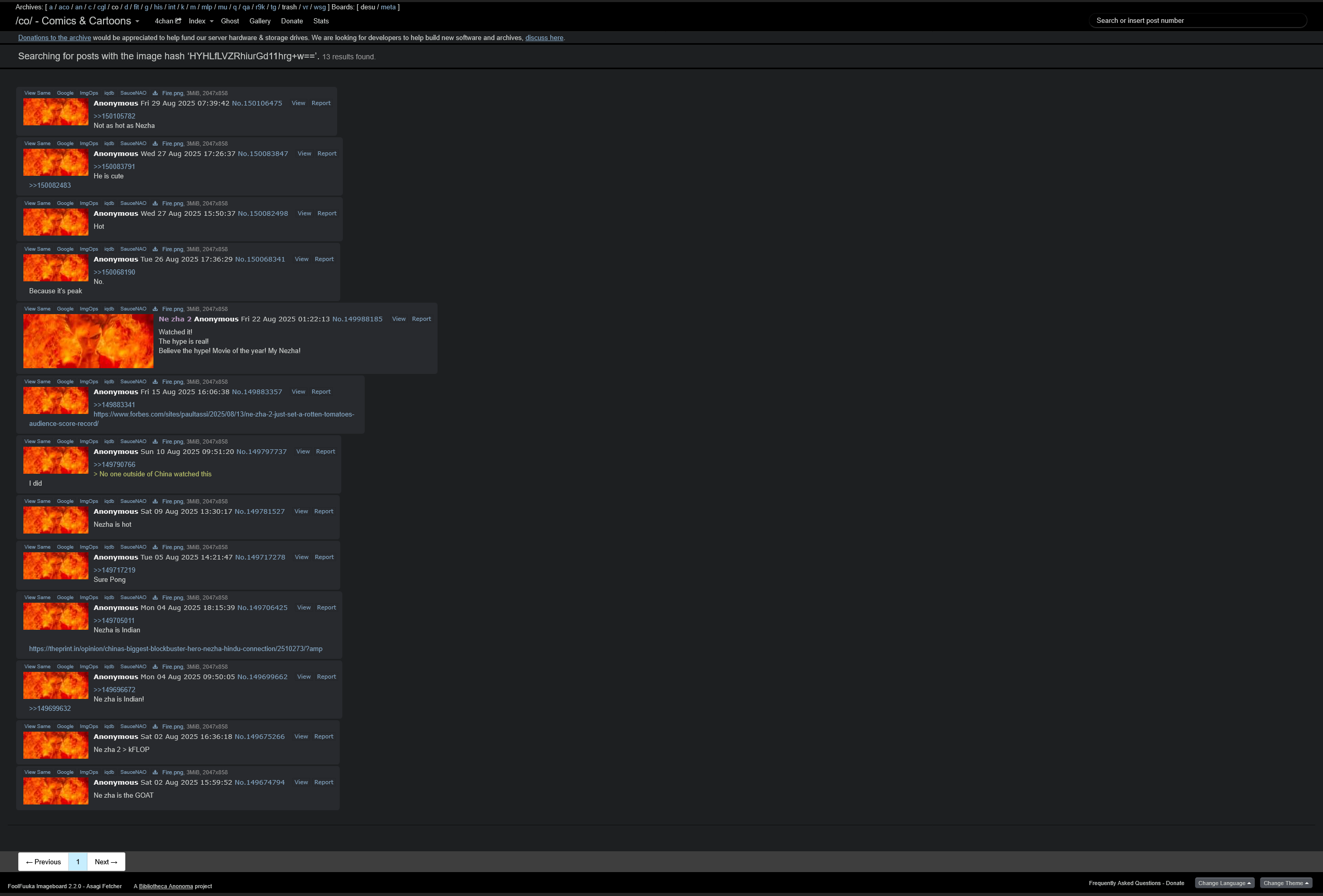This screenshot has height=896, width=1323.
Task: Click download icon for post No.150106475
Action: click(x=155, y=93)
